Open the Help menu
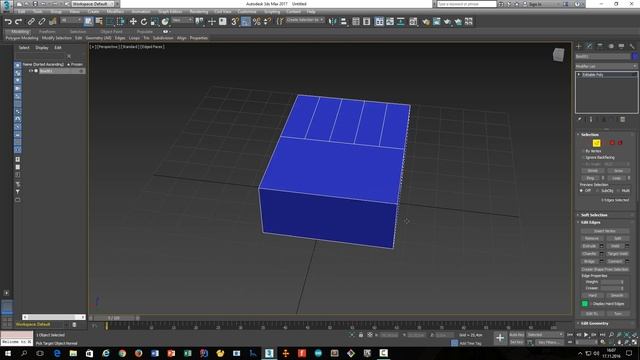The height and width of the screenshot is (360, 640). [311, 12]
